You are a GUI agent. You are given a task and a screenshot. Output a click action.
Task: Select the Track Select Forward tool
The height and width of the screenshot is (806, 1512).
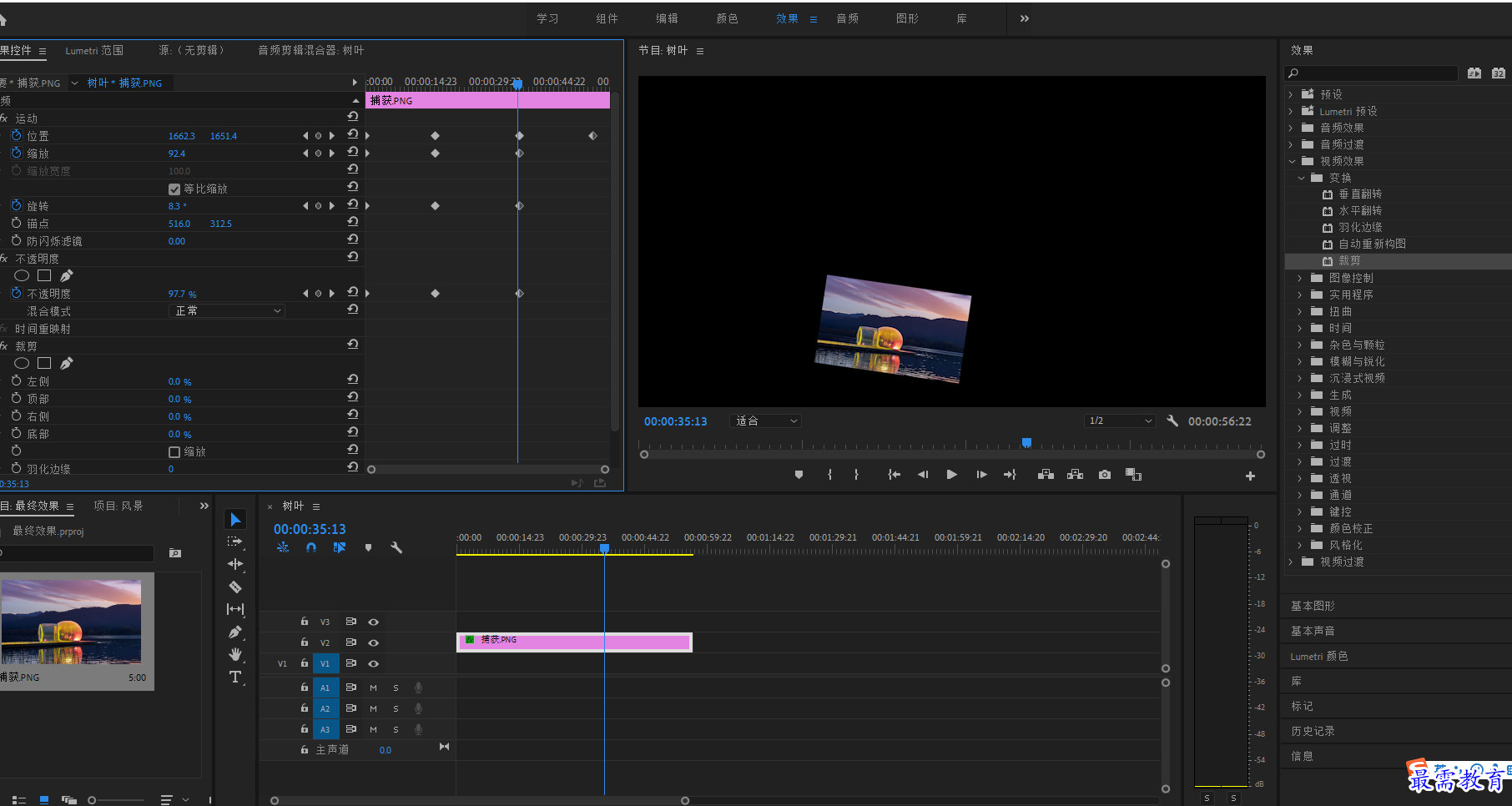(235, 542)
